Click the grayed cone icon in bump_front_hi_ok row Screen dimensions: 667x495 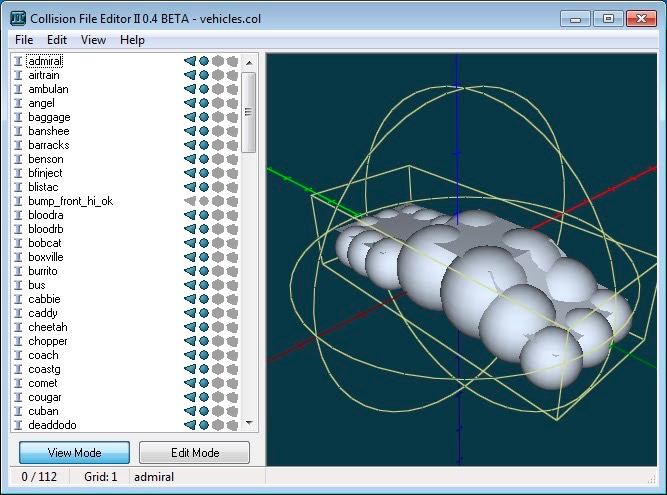coord(190,201)
